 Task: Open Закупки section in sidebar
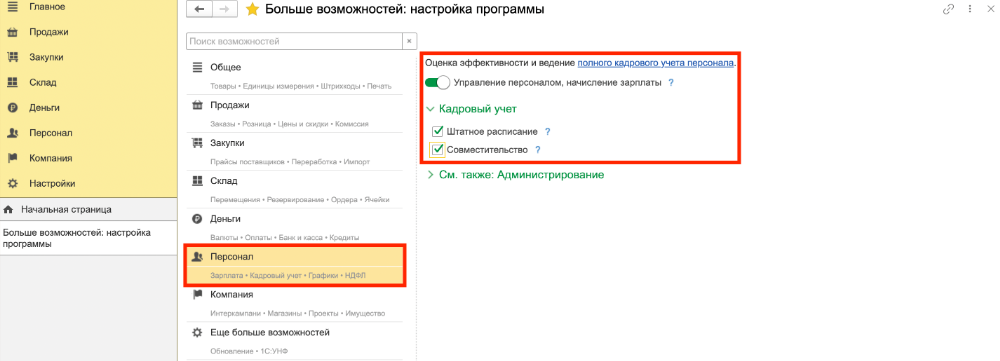[x=46, y=57]
